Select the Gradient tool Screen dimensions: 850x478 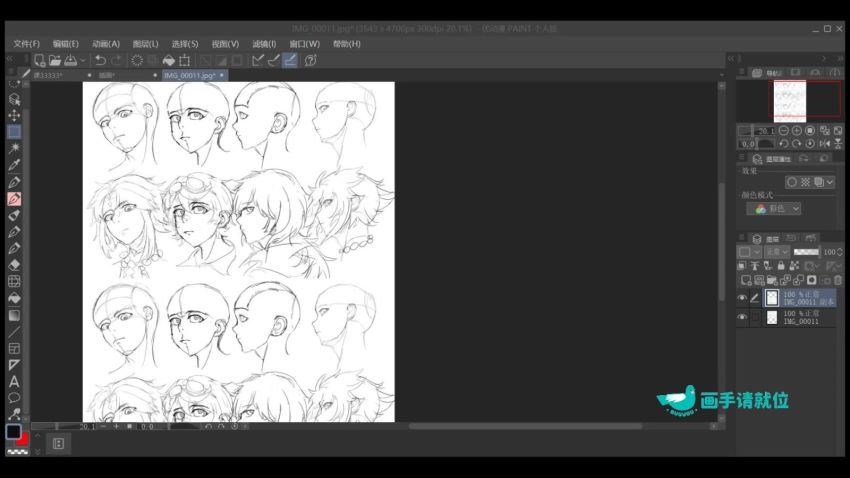coord(14,315)
